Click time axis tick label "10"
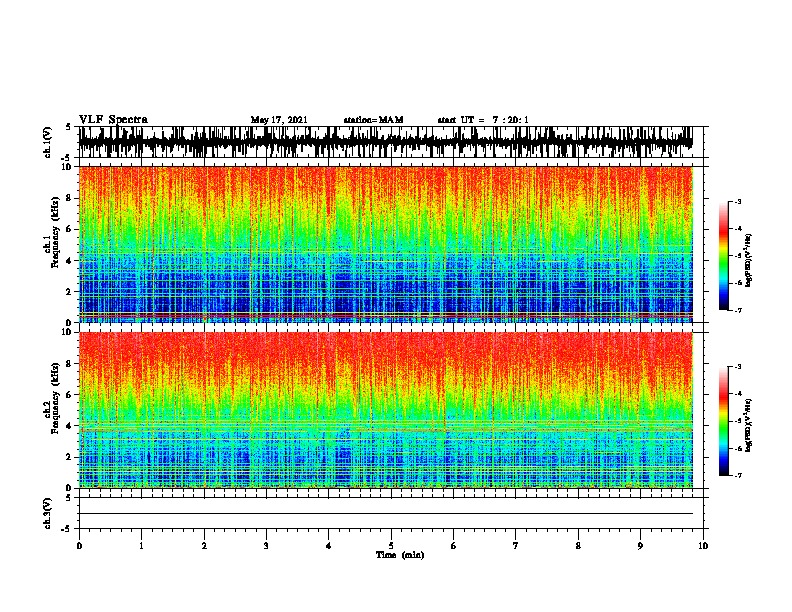Image resolution: width=792 pixels, height=612 pixels. (703, 546)
